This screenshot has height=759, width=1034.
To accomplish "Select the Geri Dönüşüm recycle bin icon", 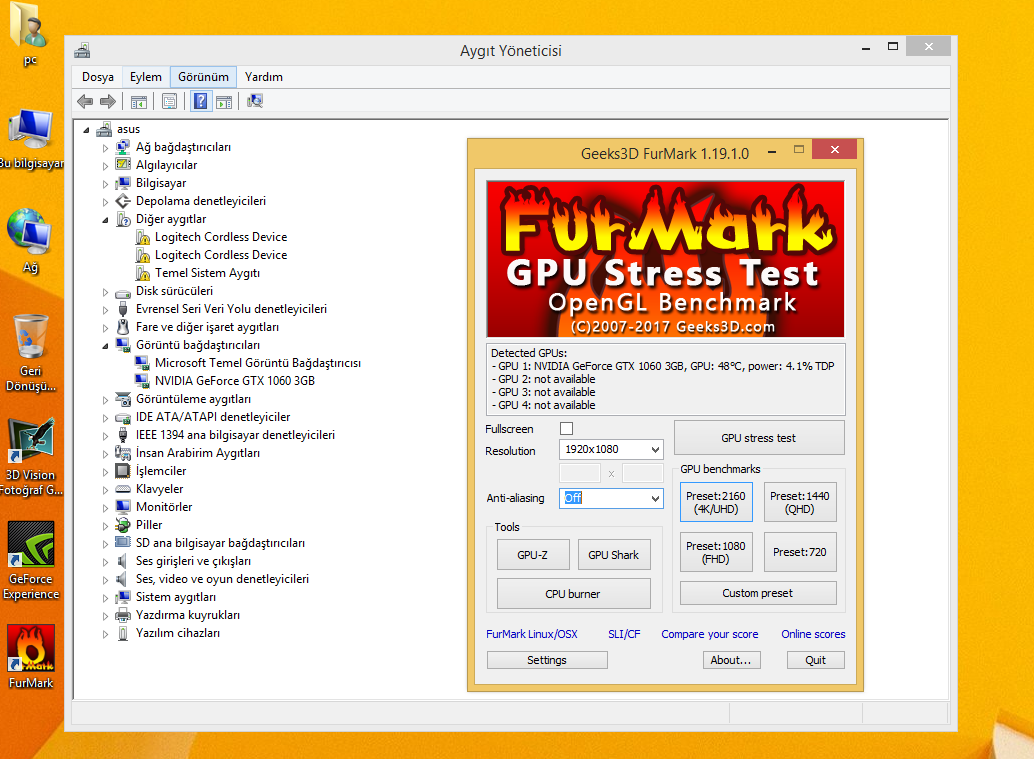I will pyautogui.click(x=30, y=353).
